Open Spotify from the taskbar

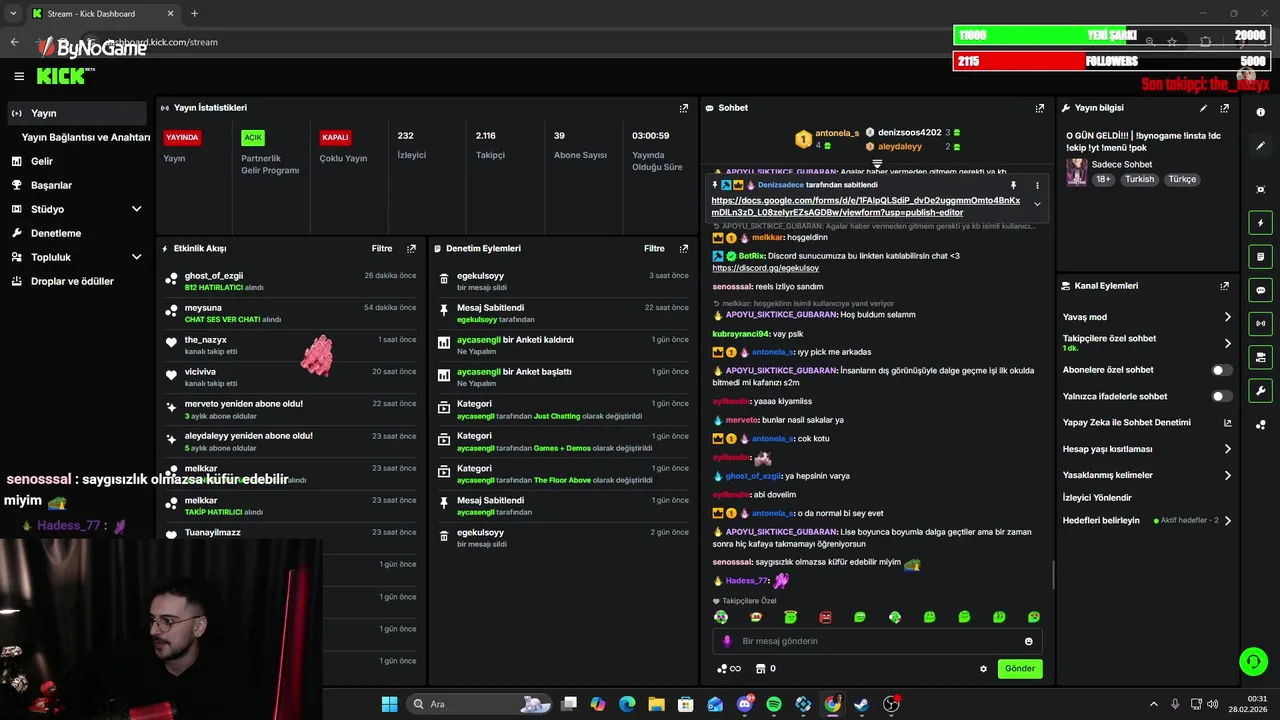point(774,704)
